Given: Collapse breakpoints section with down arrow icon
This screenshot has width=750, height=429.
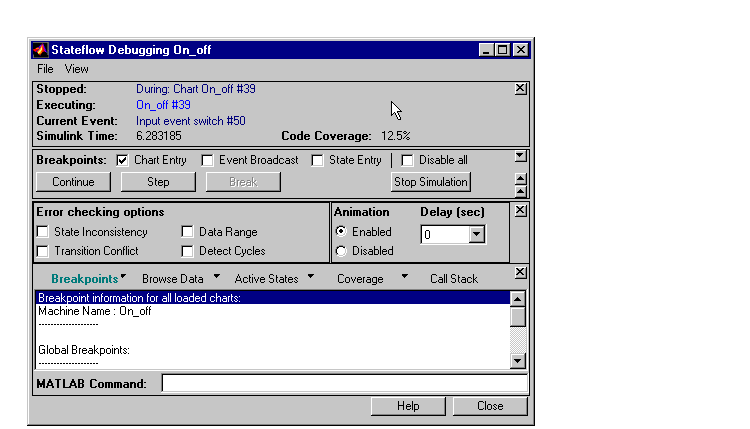Looking at the screenshot, I should (520, 156).
